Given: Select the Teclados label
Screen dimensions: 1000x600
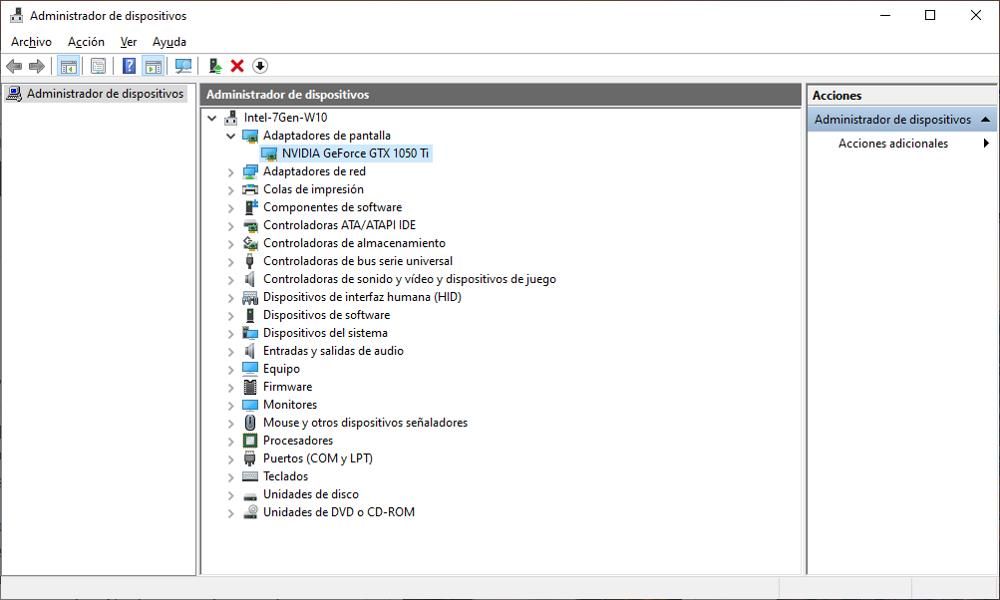Looking at the screenshot, I should point(285,476).
